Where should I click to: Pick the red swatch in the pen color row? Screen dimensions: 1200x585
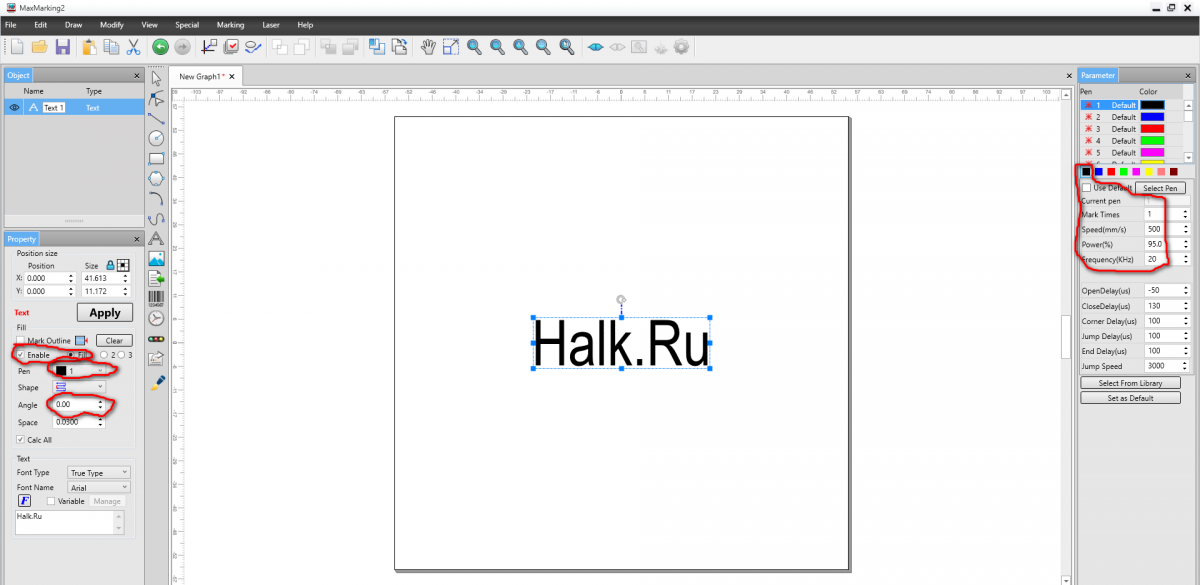pos(1111,172)
